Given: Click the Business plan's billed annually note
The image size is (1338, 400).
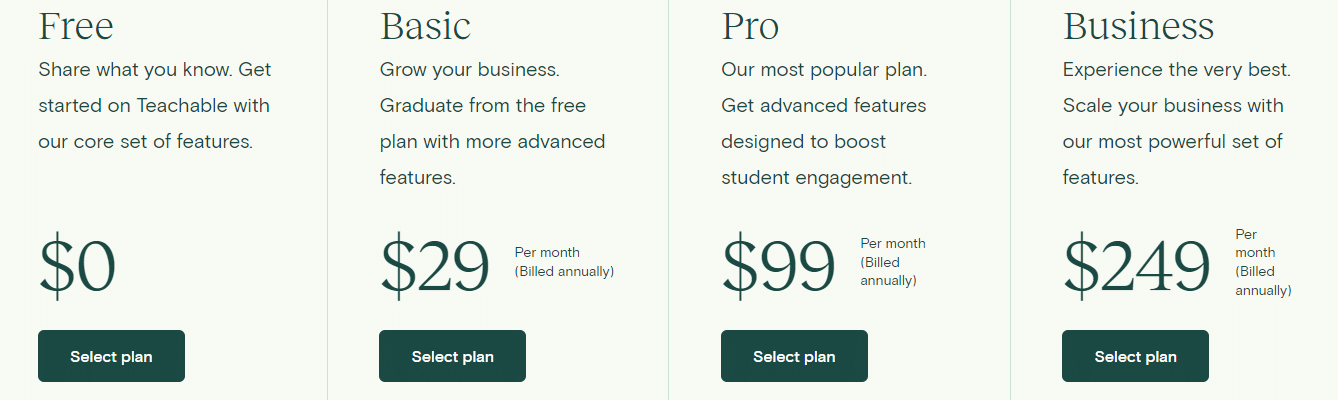Looking at the screenshot, I should click(x=1263, y=281).
